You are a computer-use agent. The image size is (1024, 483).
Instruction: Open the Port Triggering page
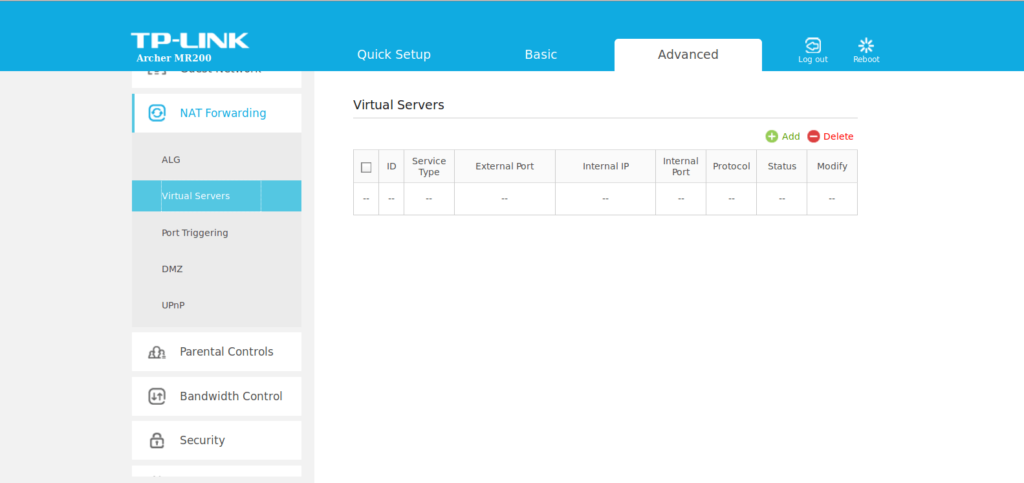tap(195, 233)
